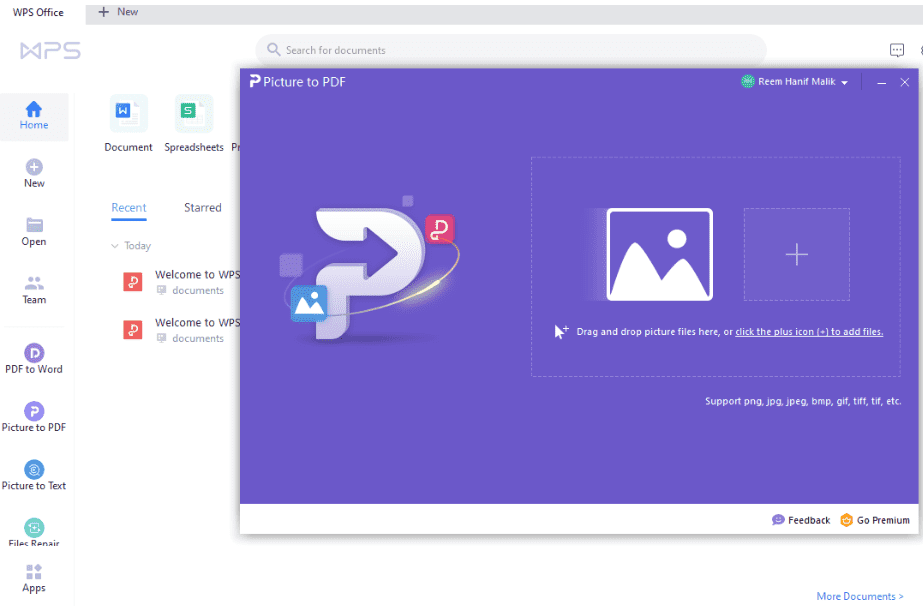Create a new Spreadsheets file
Image resolution: width=923 pixels, height=607 pixels.
tap(193, 114)
